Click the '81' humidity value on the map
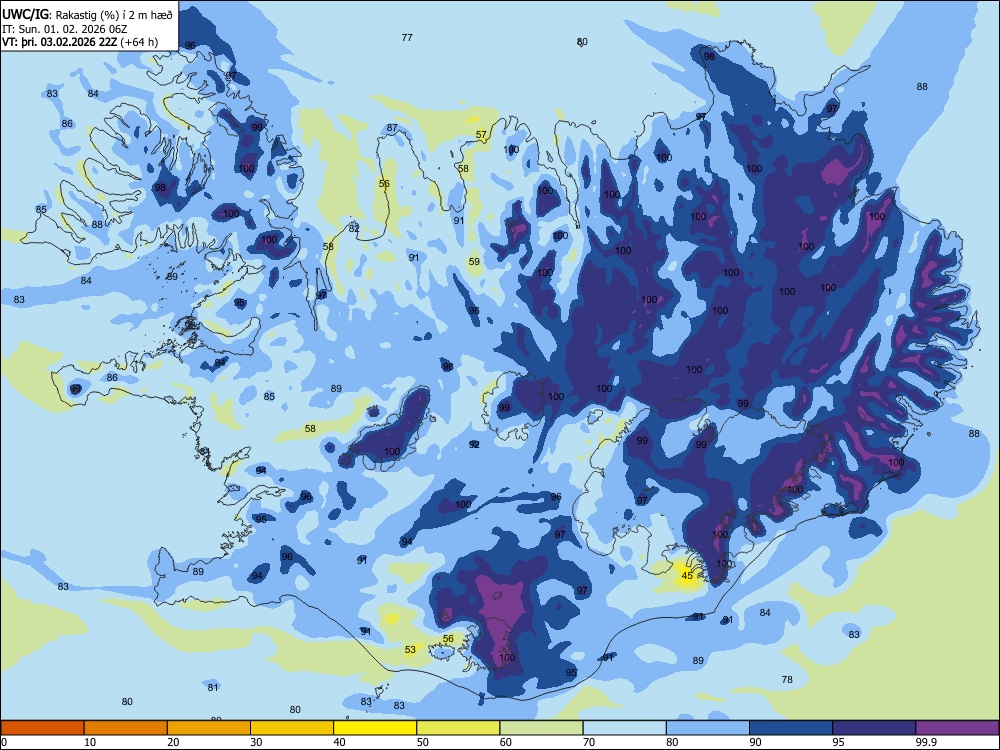Image resolution: width=1000 pixels, height=750 pixels. (x=213, y=688)
